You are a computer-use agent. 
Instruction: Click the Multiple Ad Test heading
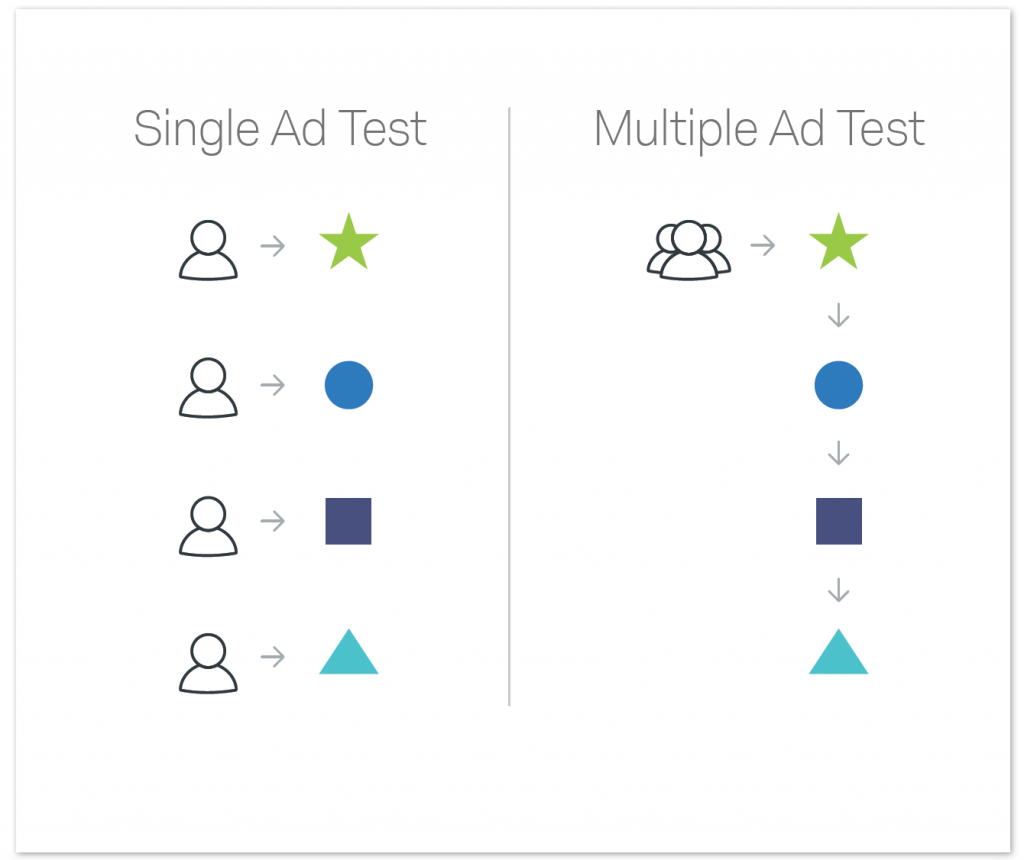coord(760,129)
